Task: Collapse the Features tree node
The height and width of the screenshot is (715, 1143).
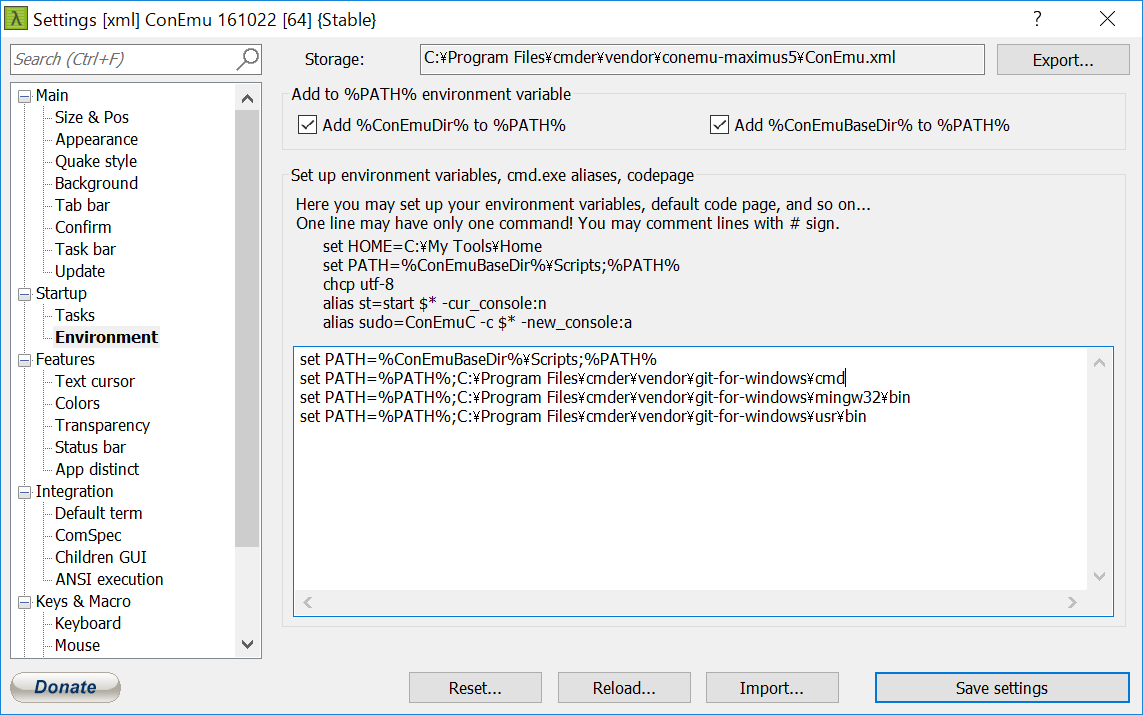Action: click(x=25, y=360)
